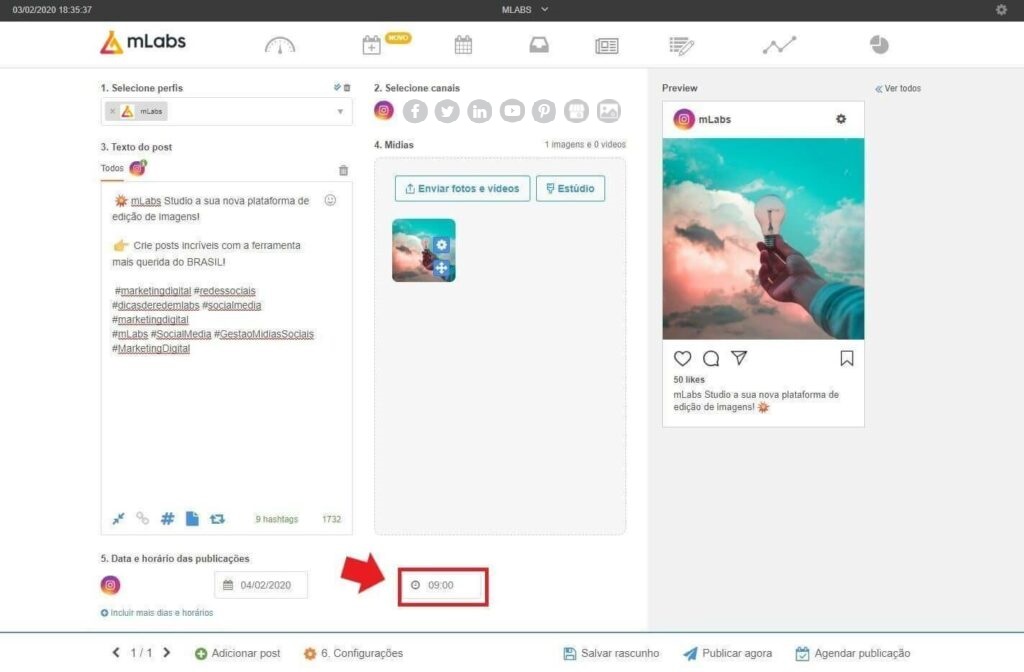Click Incluir mais dias e horários link
The height and width of the screenshot is (672, 1024).
point(157,613)
